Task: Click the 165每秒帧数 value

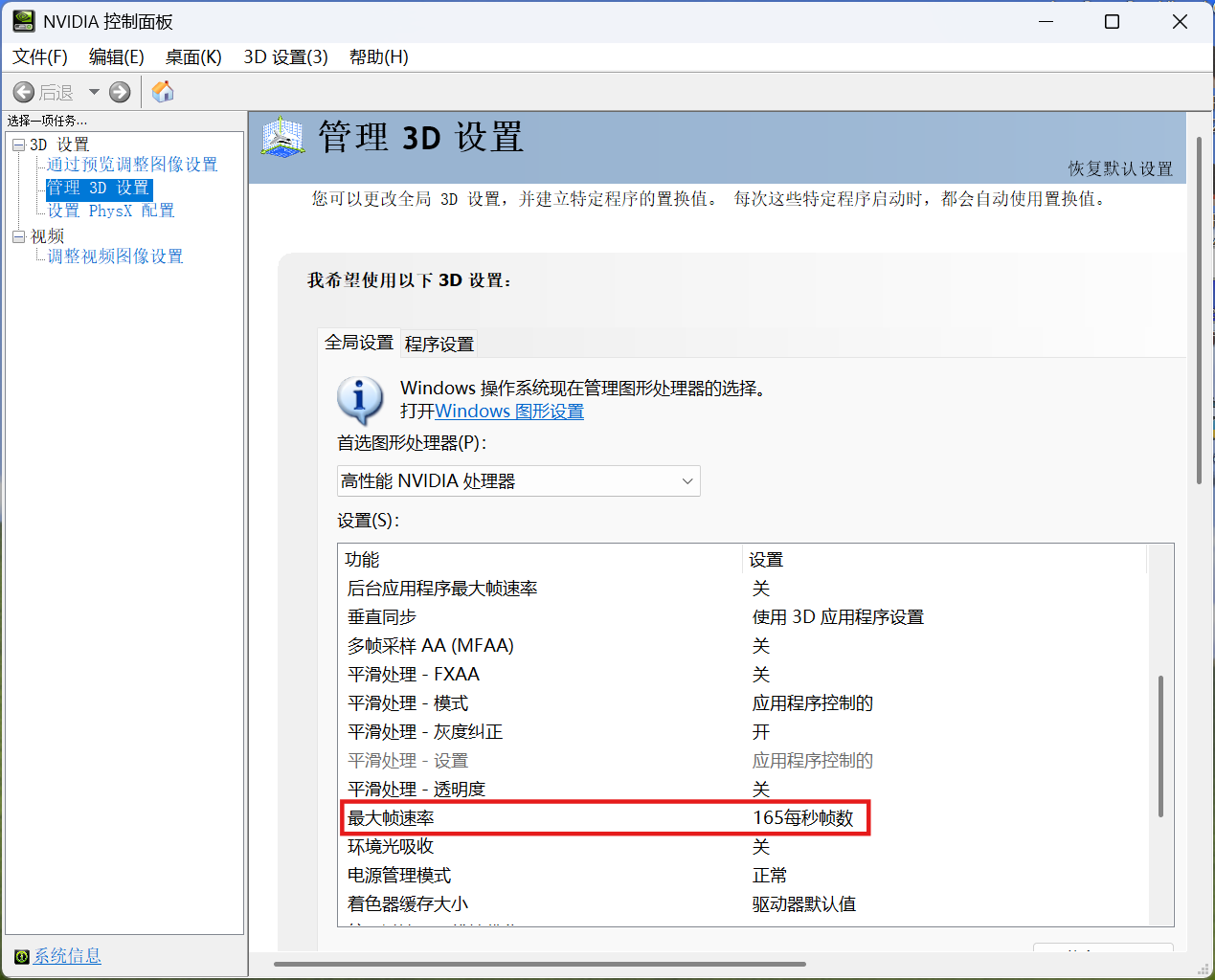Action: tap(803, 818)
